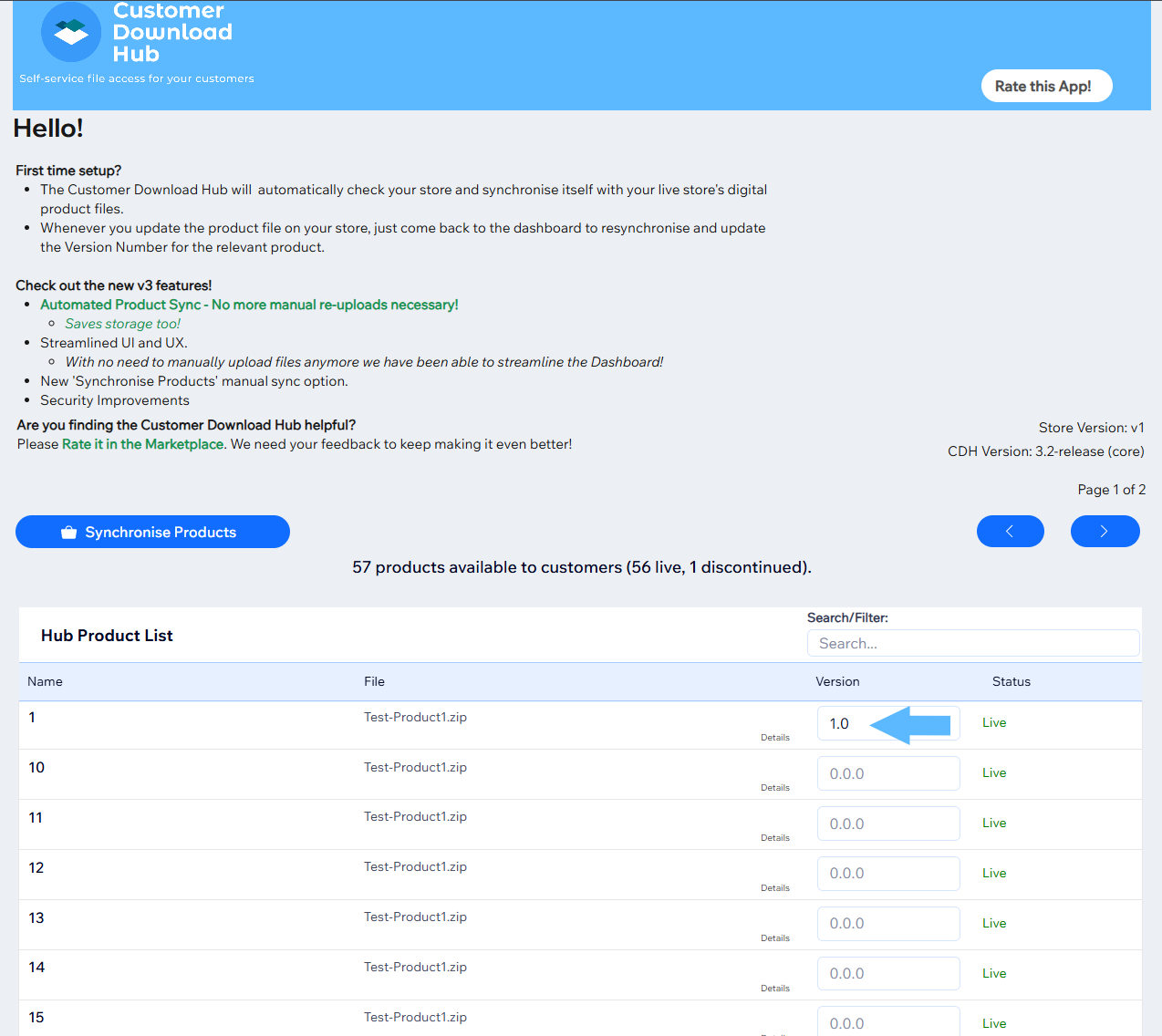Viewport: 1162px width, 1036px height.
Task: Click the Store Version: v1 text
Action: [x=1091, y=428]
